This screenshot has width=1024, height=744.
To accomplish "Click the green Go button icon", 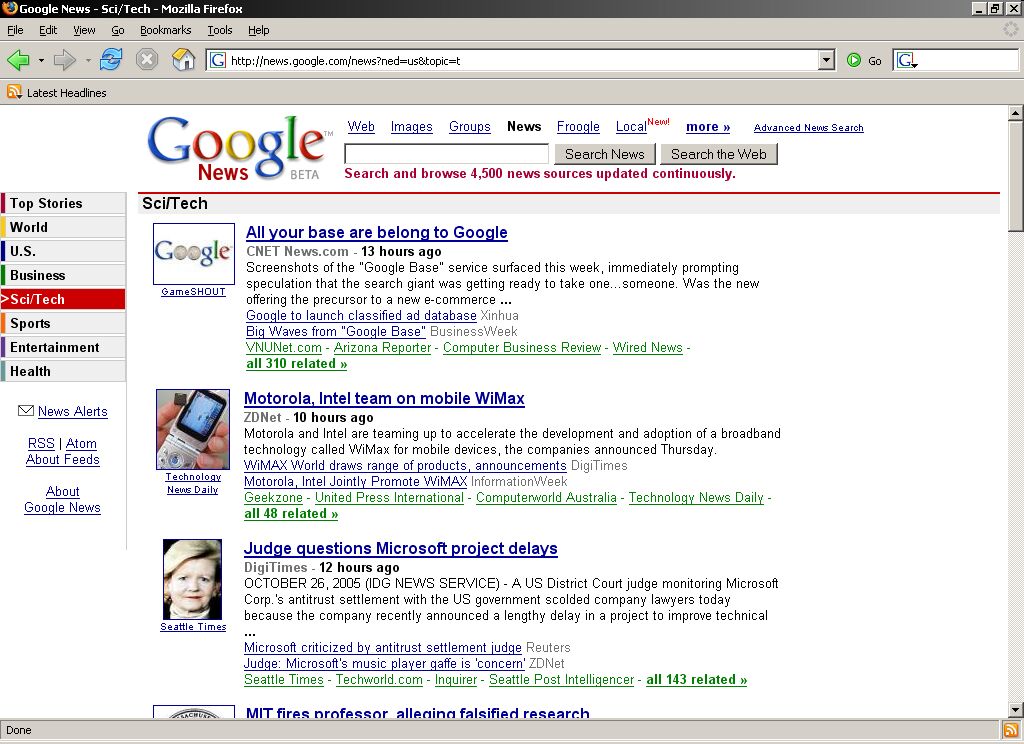I will click(854, 61).
